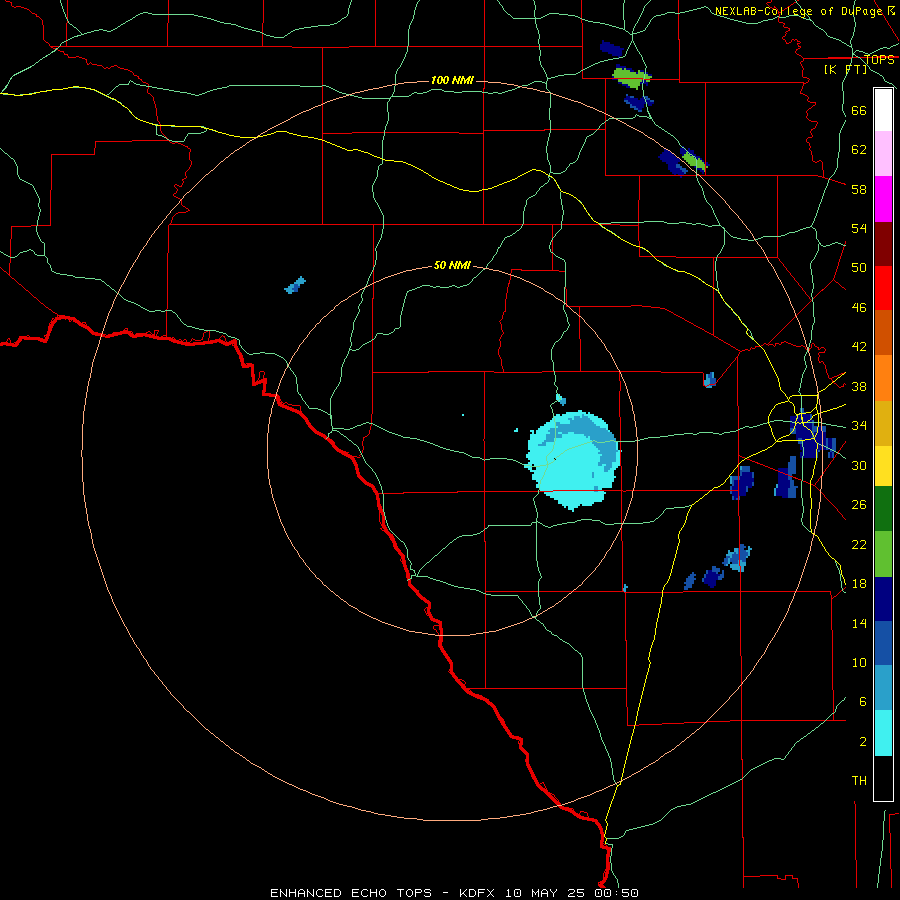Click legend value '34'
The width and height of the screenshot is (900, 900).
(x=859, y=426)
